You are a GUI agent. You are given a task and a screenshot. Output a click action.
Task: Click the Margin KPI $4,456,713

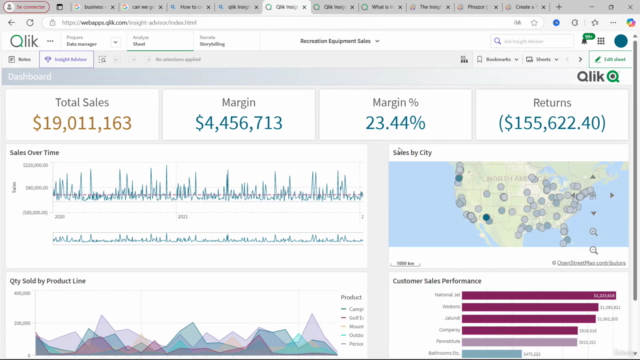pos(239,123)
